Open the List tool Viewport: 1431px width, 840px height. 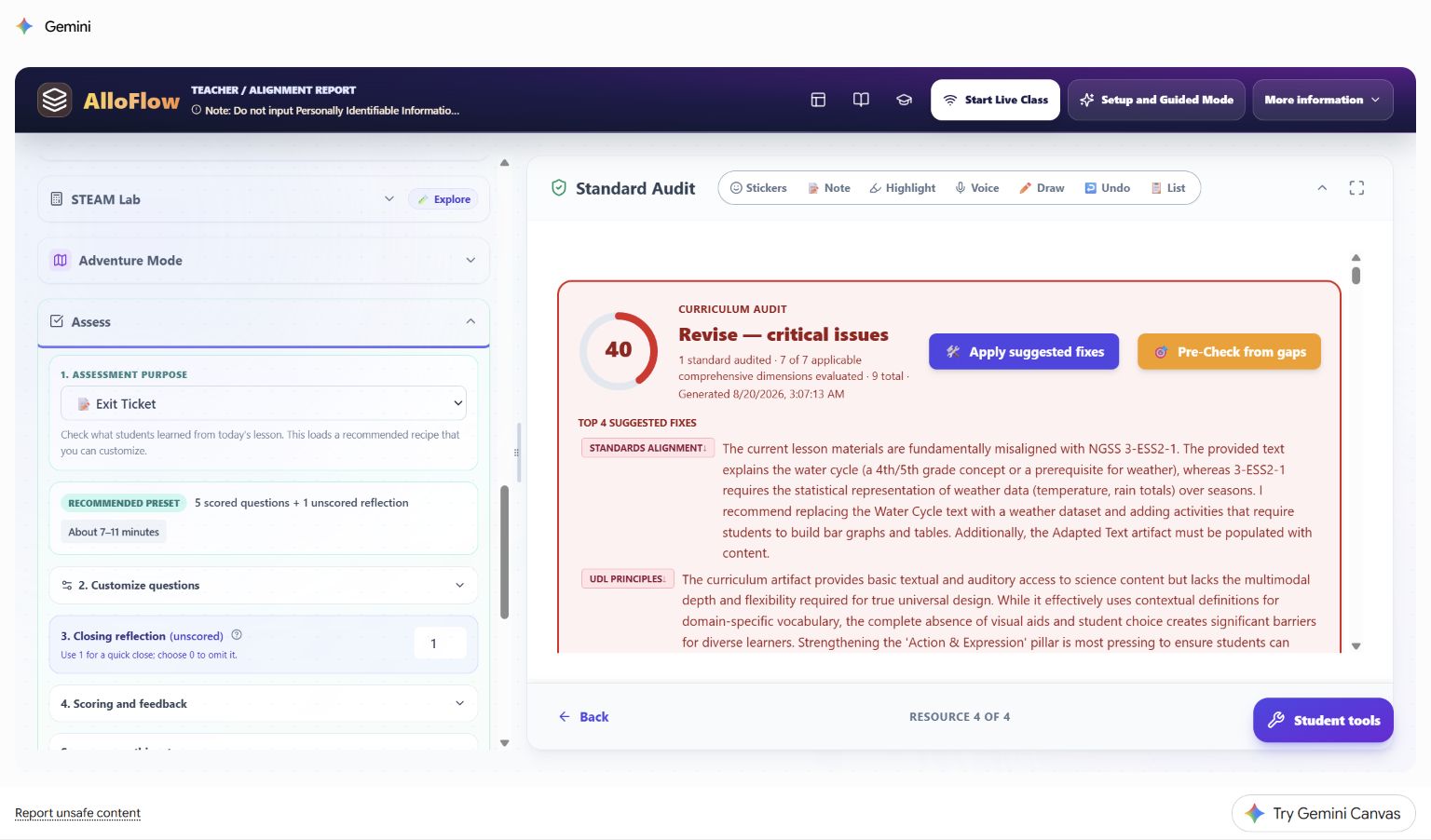coord(1168,188)
